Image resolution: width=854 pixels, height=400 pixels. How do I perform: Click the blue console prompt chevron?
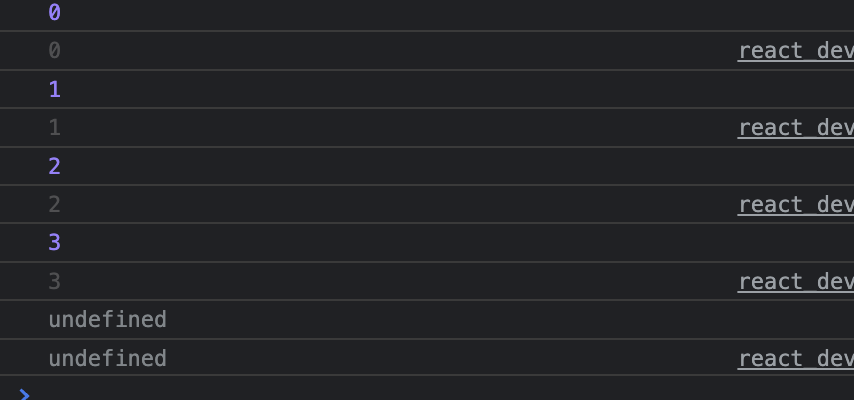pyautogui.click(x=24, y=394)
